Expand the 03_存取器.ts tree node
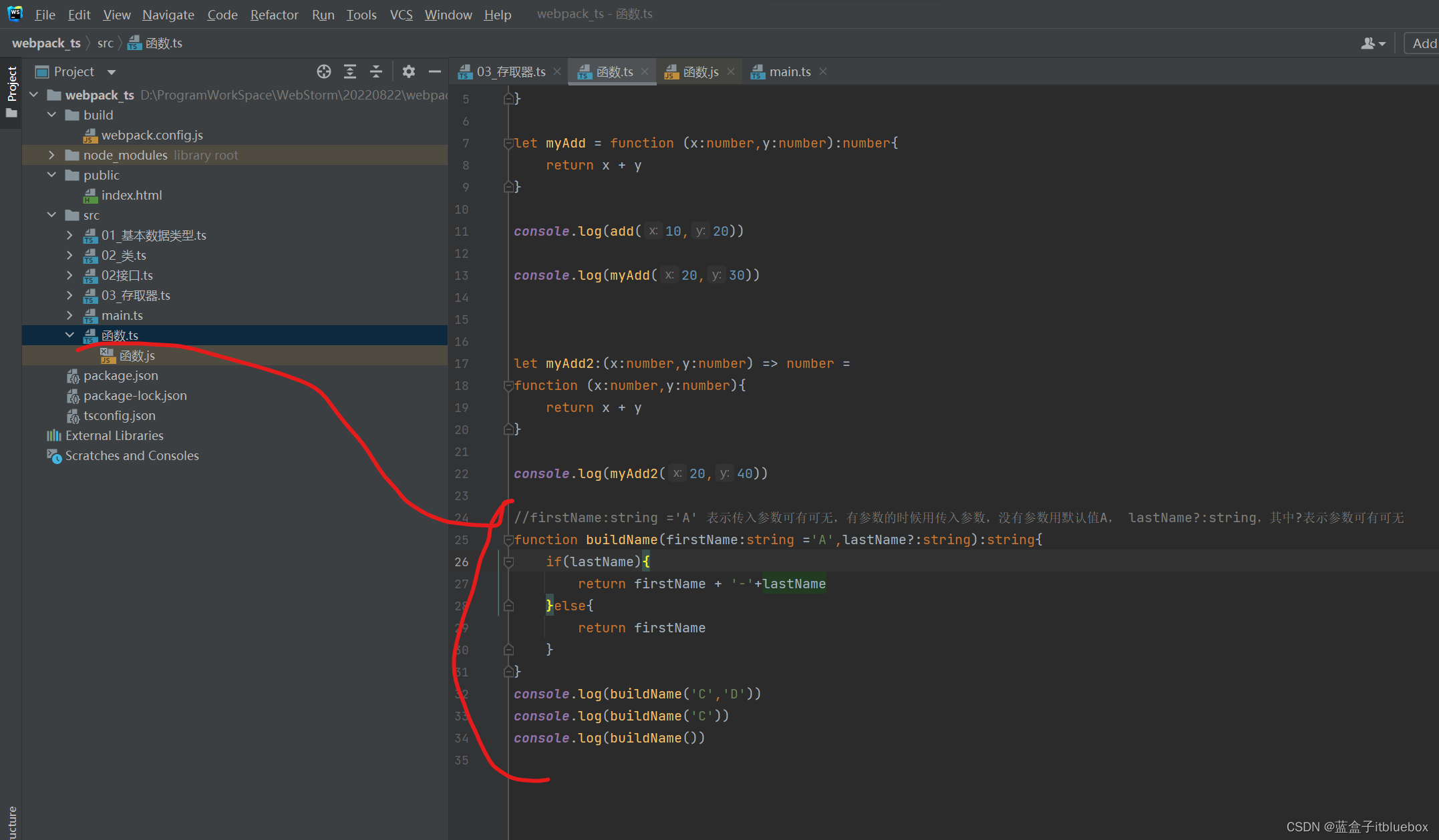This screenshot has width=1439, height=840. click(70, 295)
